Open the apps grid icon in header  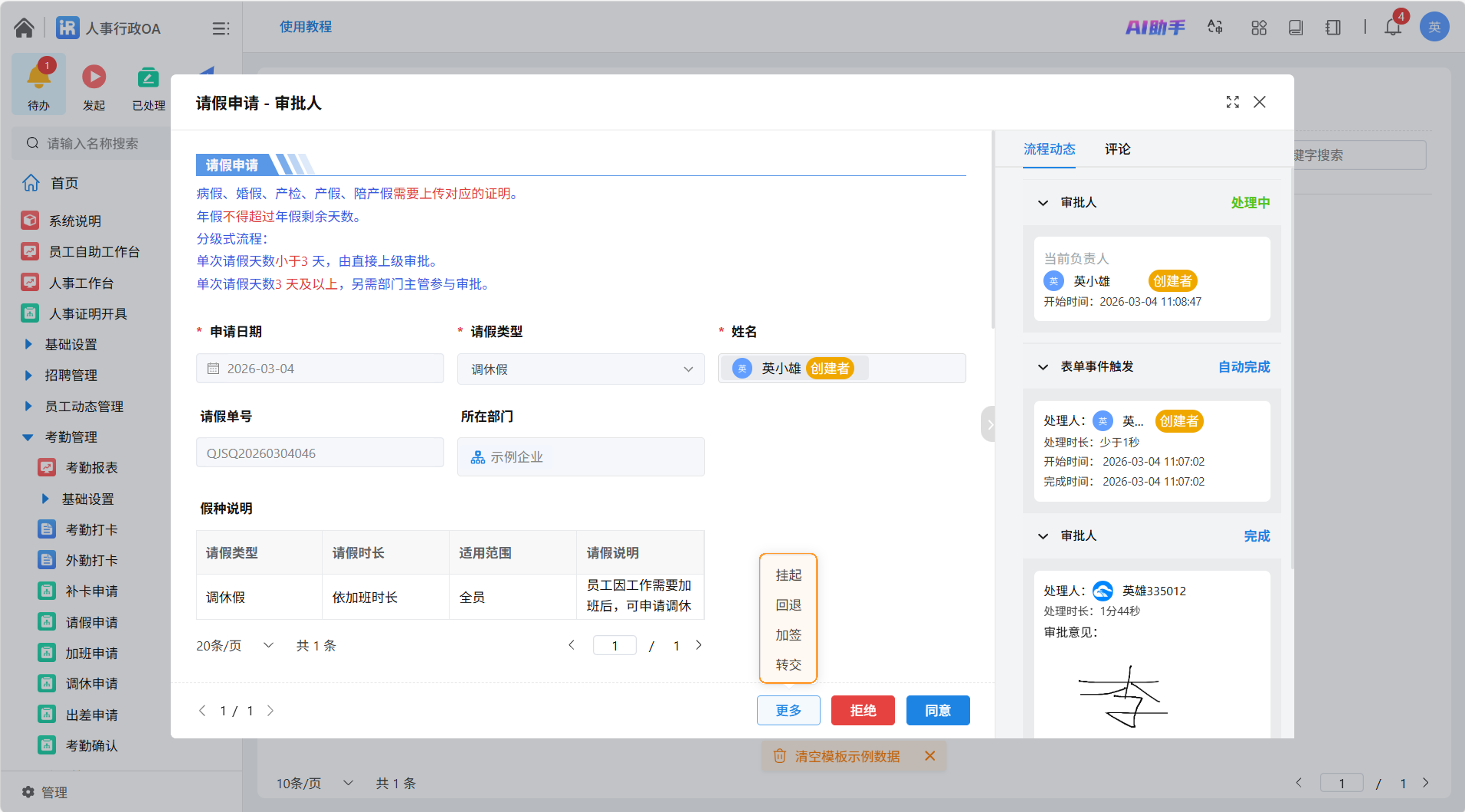[1259, 27]
